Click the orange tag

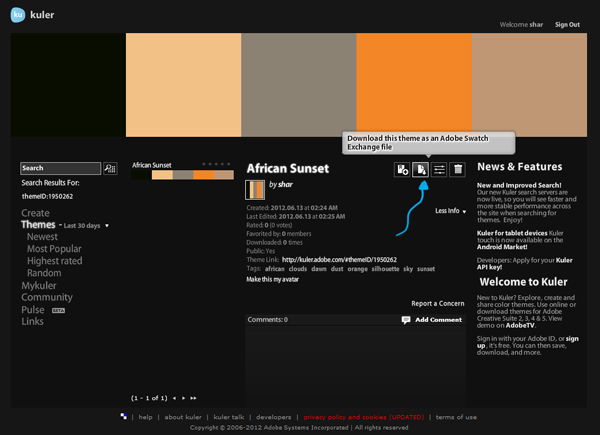point(357,269)
